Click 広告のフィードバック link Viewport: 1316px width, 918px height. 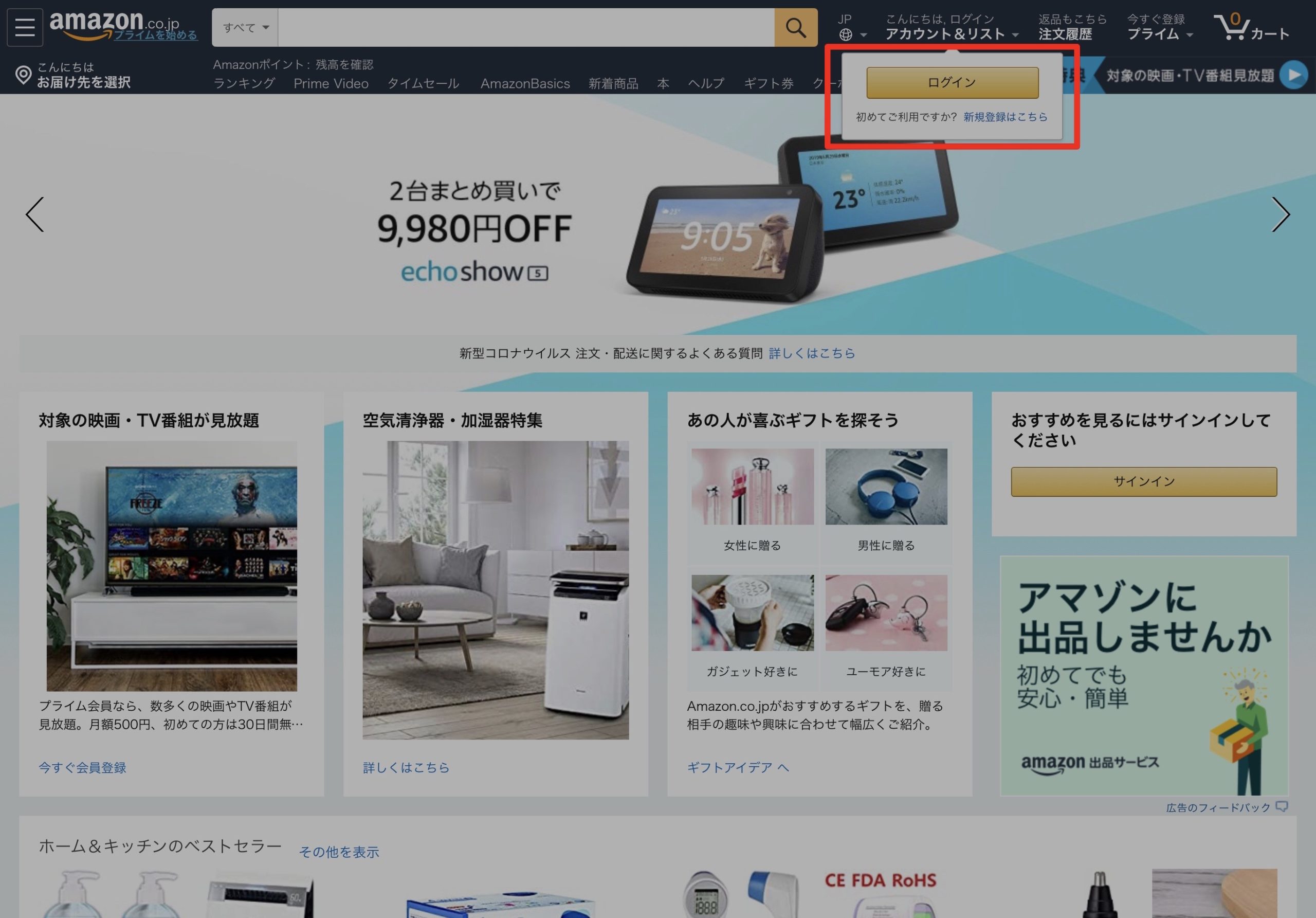click(1218, 807)
